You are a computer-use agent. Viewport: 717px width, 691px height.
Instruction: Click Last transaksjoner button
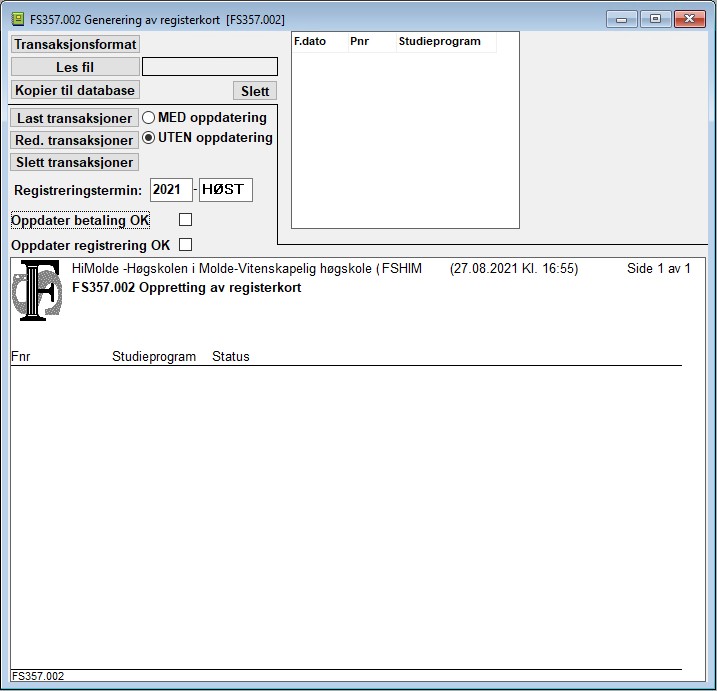click(x=74, y=118)
